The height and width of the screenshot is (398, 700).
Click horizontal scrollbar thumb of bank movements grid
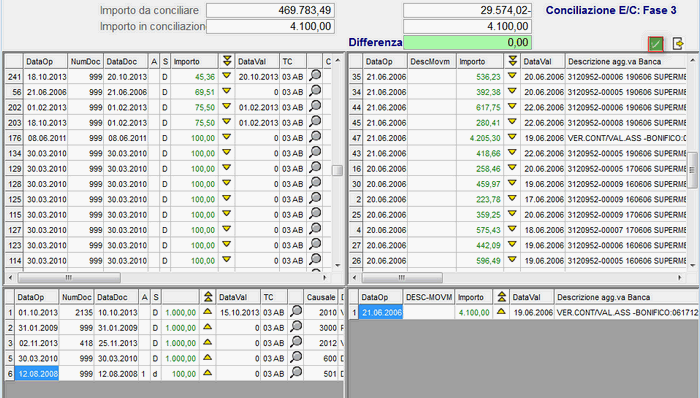point(402,278)
